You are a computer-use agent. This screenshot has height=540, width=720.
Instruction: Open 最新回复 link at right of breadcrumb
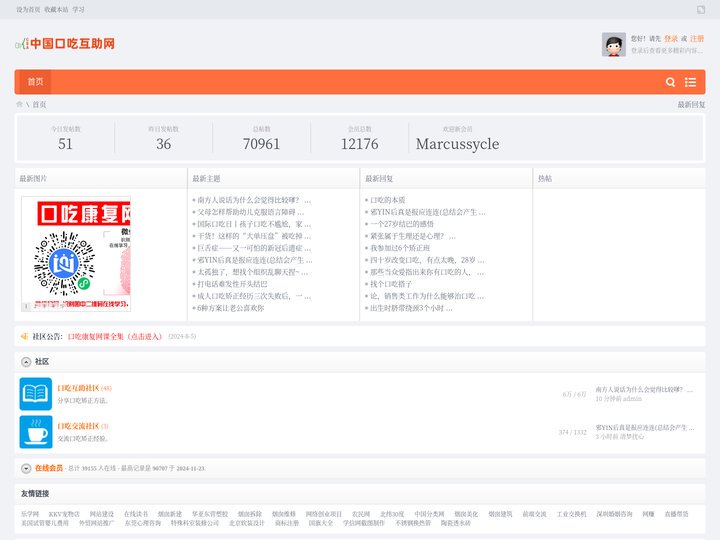click(691, 105)
